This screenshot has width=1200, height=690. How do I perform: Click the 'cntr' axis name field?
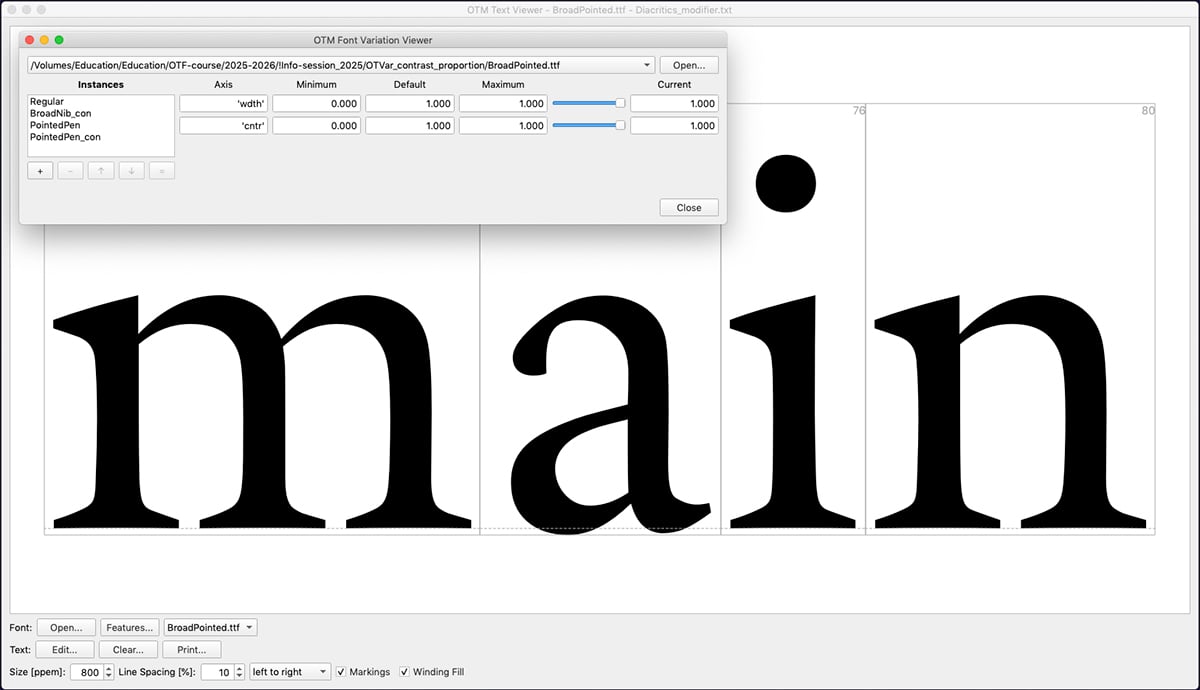tap(224, 125)
